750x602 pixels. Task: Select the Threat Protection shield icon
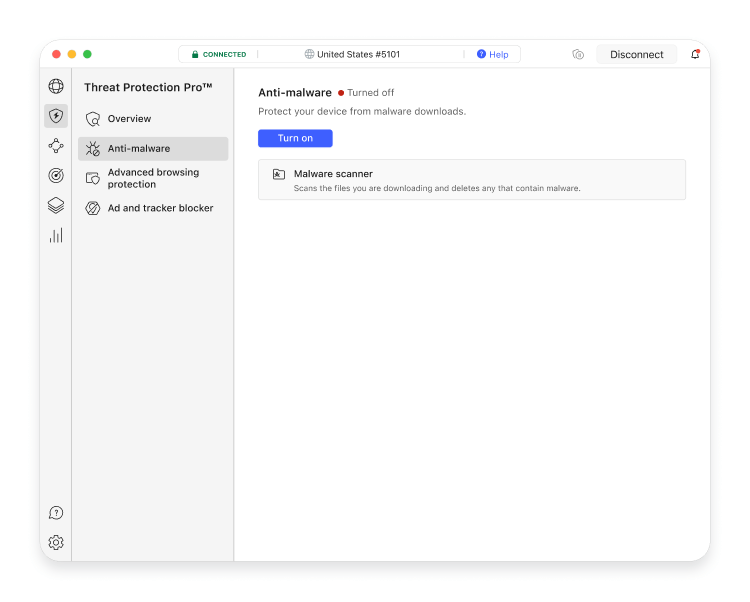coord(56,116)
